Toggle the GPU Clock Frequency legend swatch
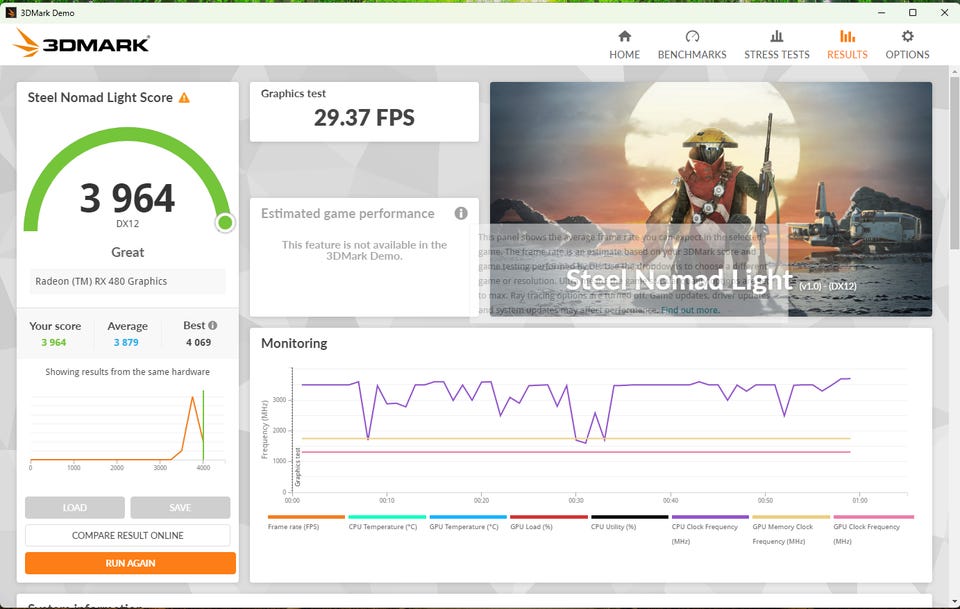This screenshot has width=960, height=609. point(873,517)
